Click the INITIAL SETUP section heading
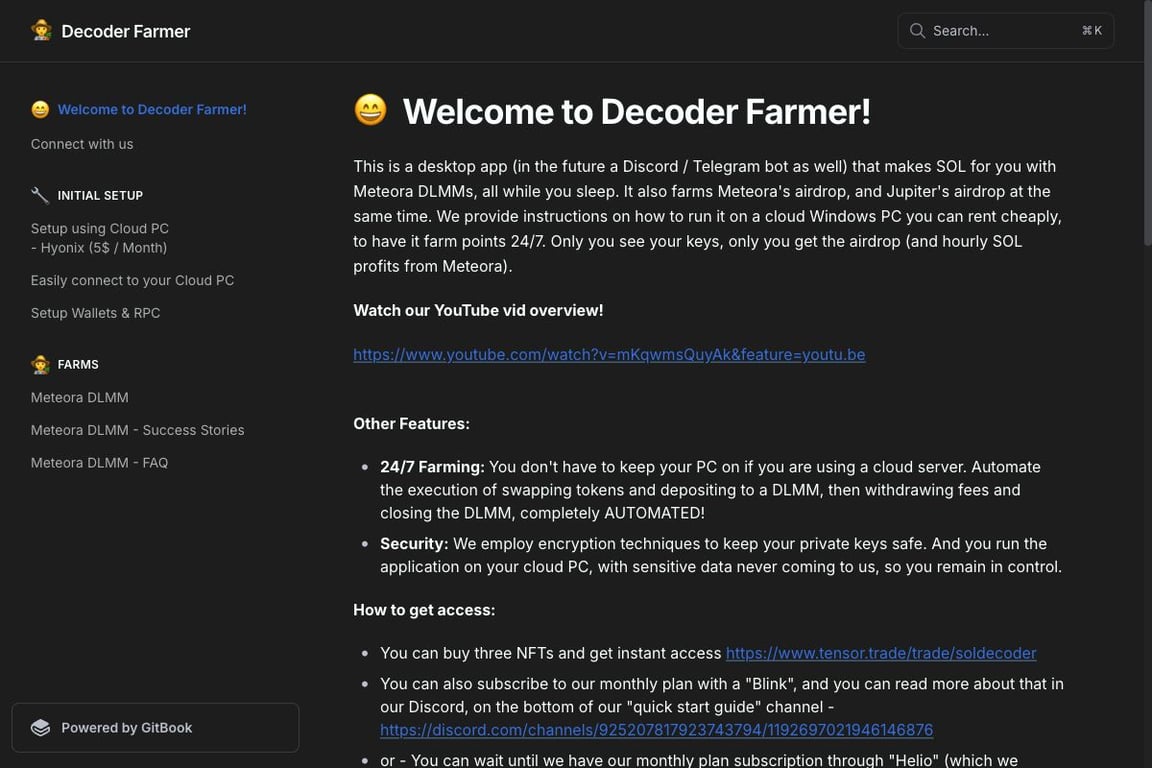The height and width of the screenshot is (768, 1152). pyautogui.click(x=100, y=195)
